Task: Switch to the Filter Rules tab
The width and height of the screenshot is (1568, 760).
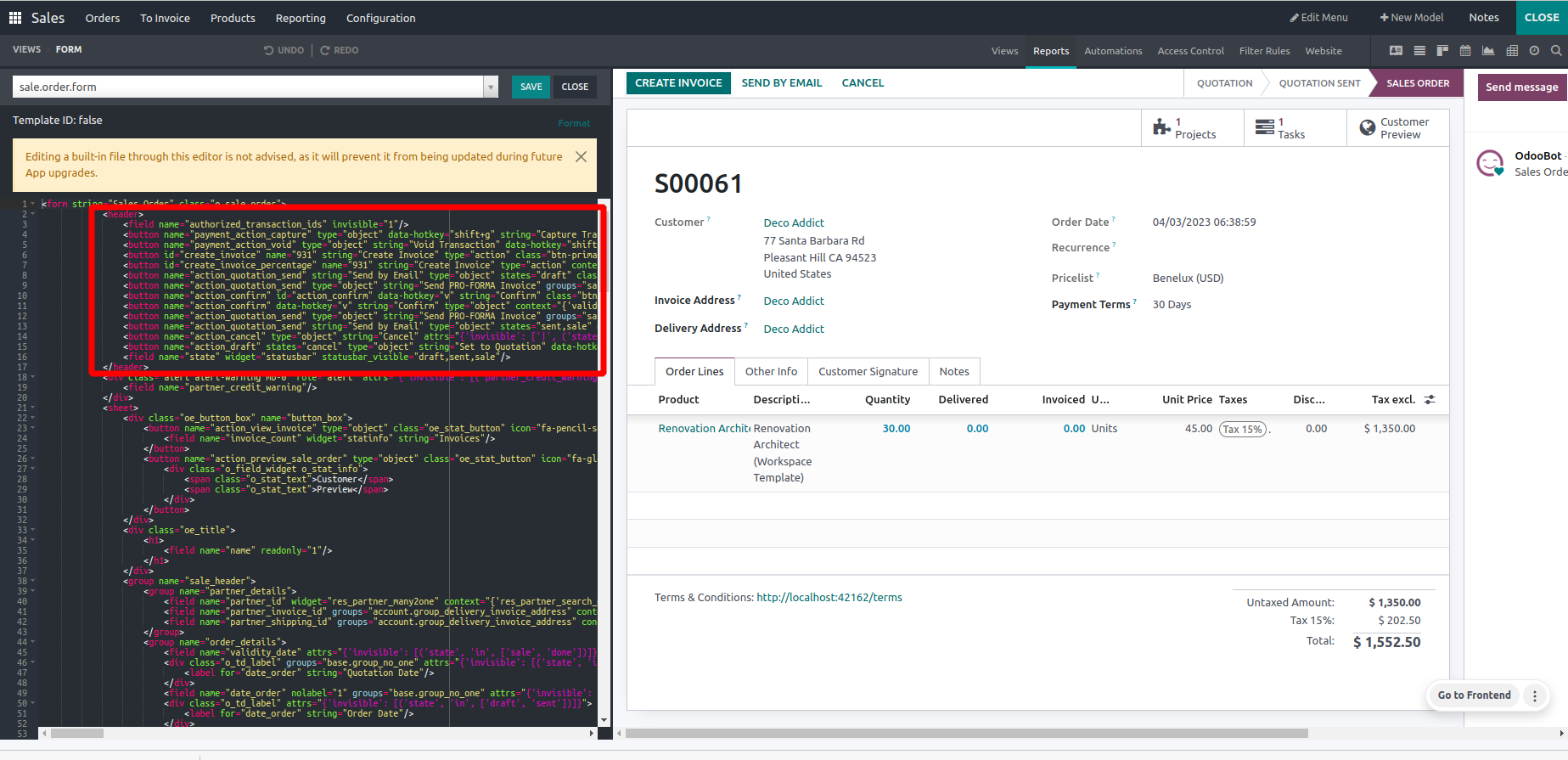Action: [1264, 51]
